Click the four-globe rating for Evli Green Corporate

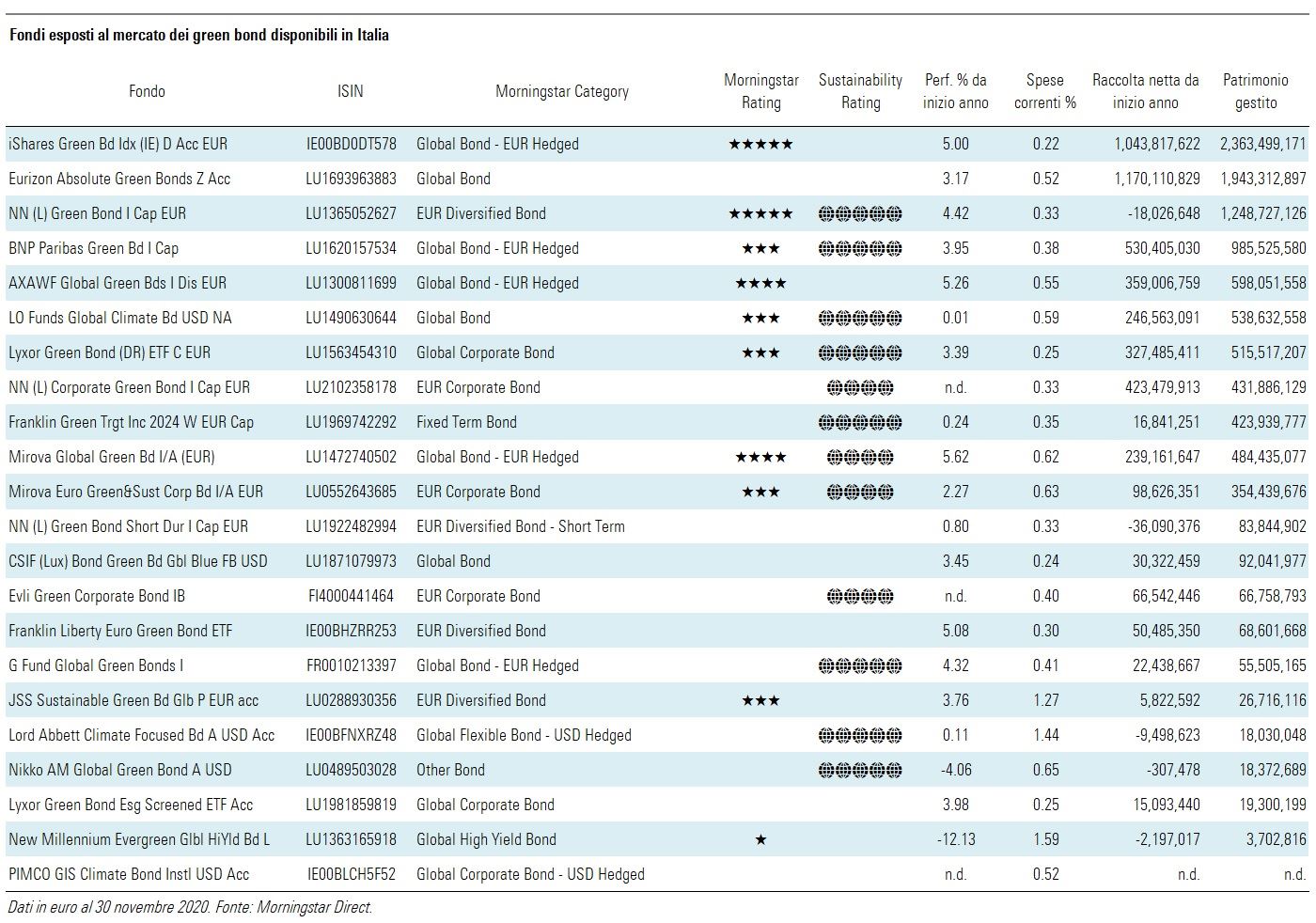(860, 596)
